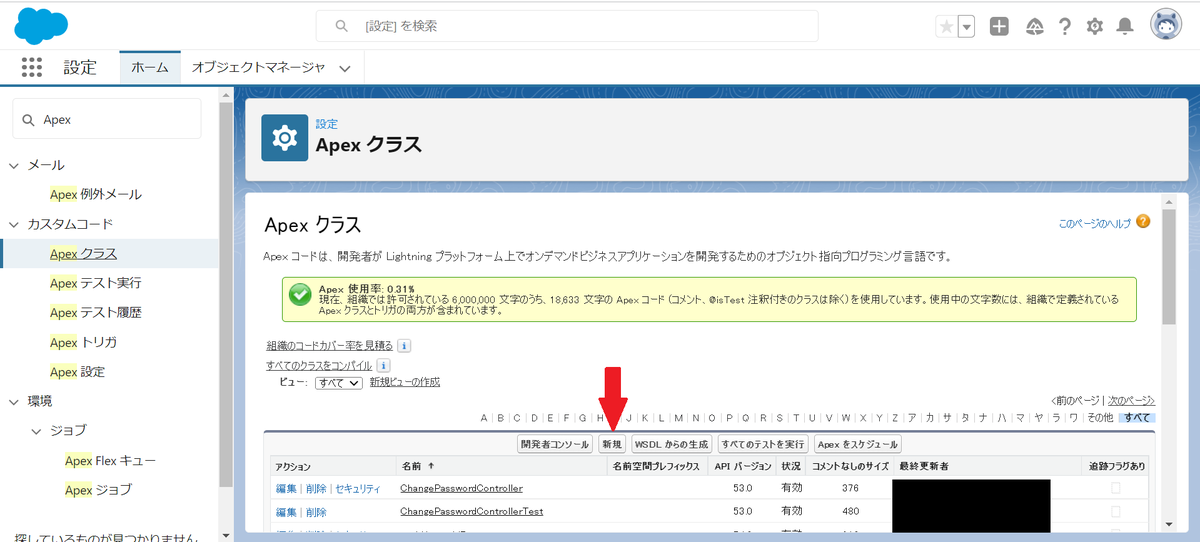
Task: Go to 次のページ link
Action: [x=1131, y=399]
